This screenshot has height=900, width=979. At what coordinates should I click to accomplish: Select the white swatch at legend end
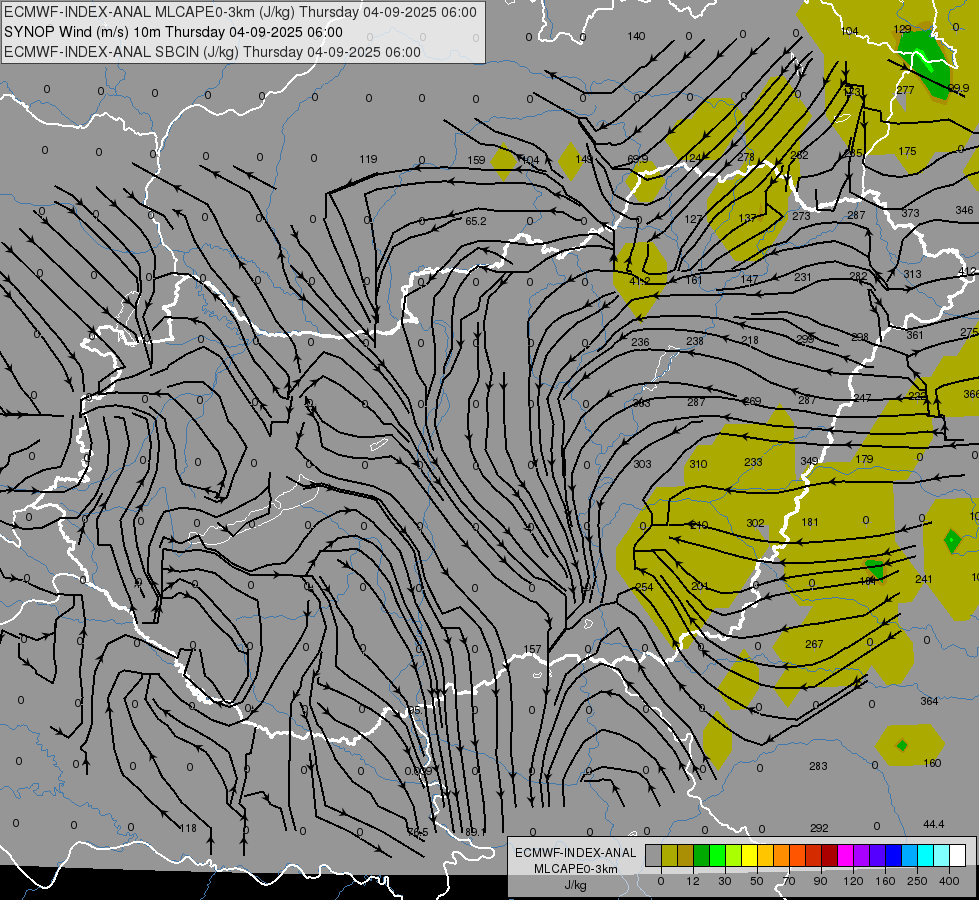(957, 855)
